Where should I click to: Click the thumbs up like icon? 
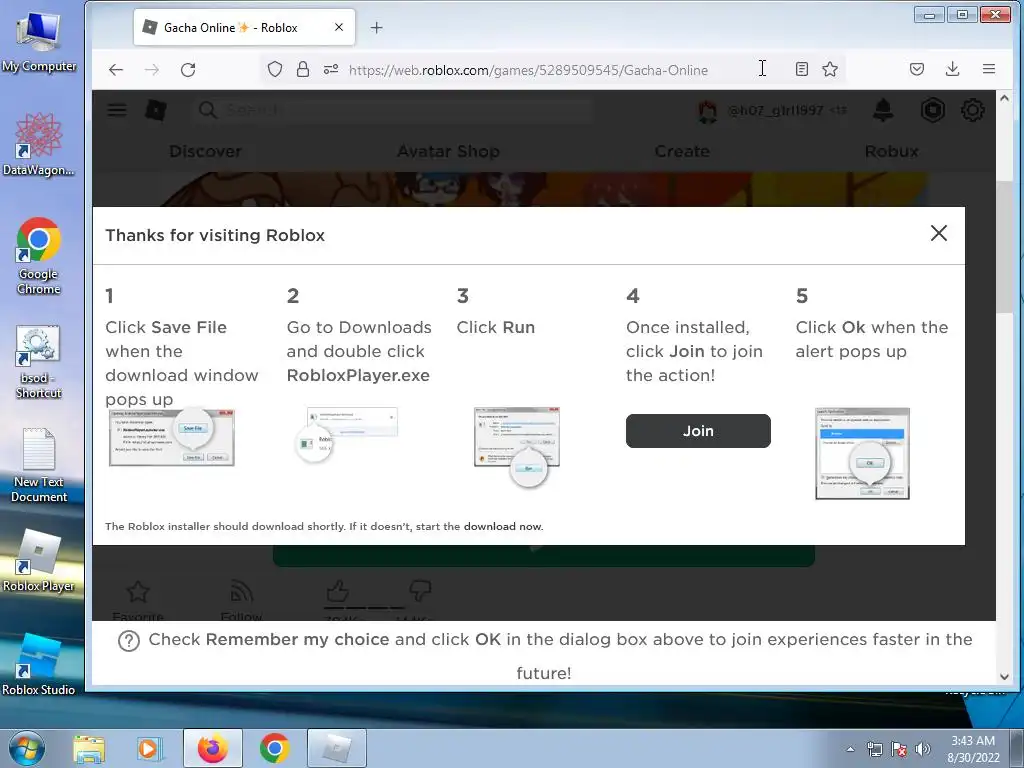click(x=338, y=591)
